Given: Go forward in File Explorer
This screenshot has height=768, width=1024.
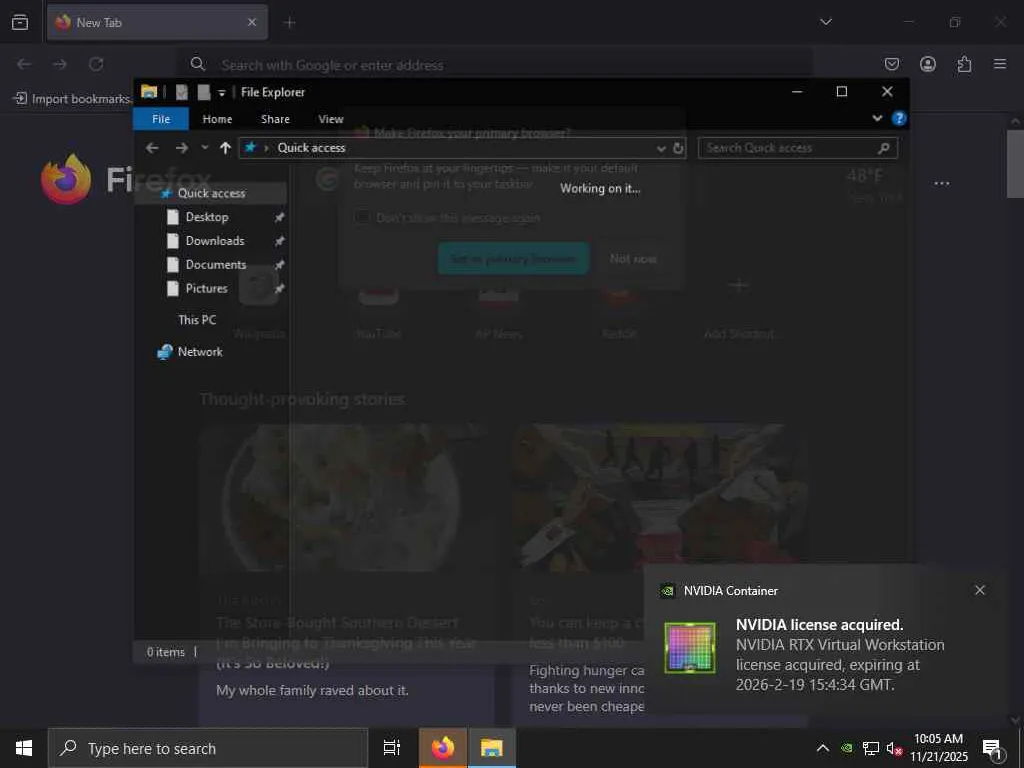Looking at the screenshot, I should click(182, 148).
